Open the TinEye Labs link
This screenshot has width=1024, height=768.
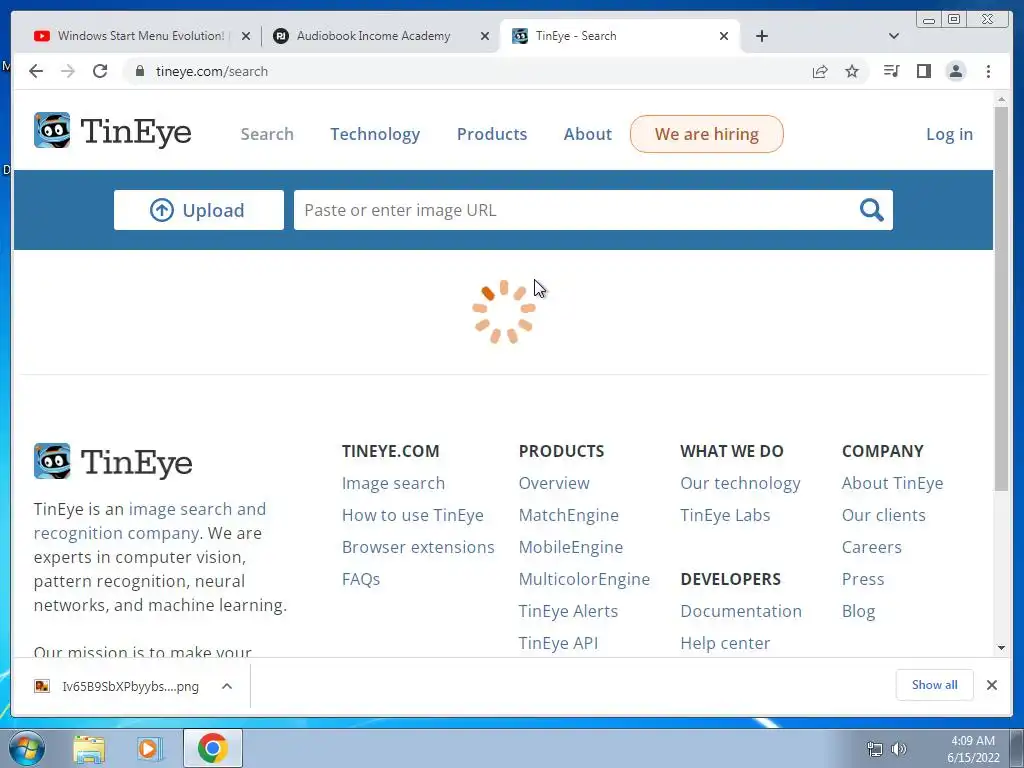point(725,515)
